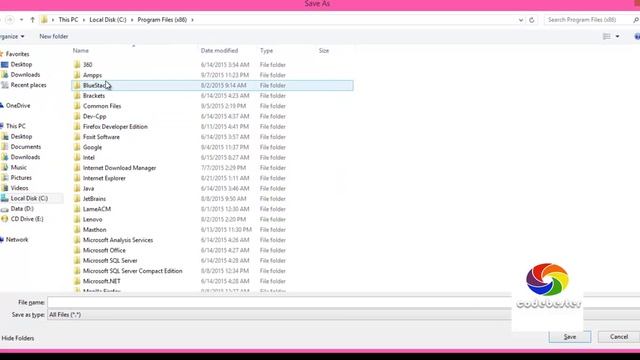
Task: Click the Ampps folder icon
Action: (77, 75)
